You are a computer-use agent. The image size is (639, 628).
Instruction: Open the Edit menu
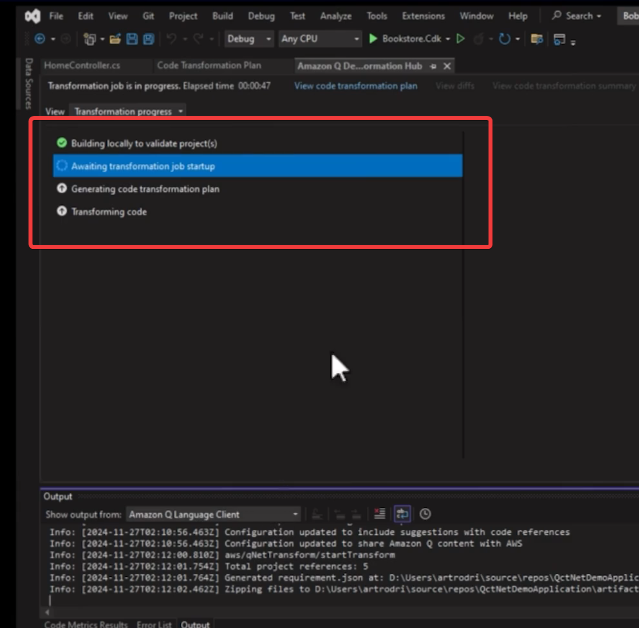tap(86, 16)
